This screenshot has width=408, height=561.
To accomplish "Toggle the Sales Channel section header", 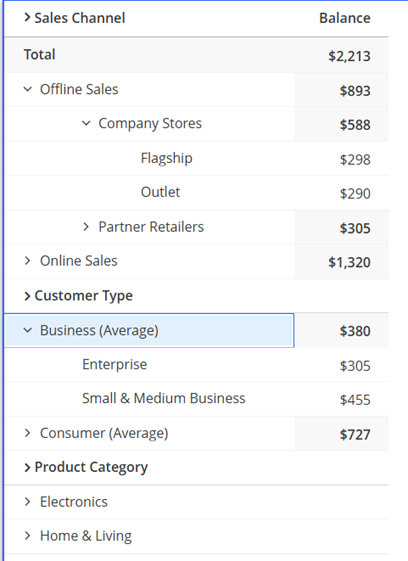I will pyautogui.click(x=74, y=18).
